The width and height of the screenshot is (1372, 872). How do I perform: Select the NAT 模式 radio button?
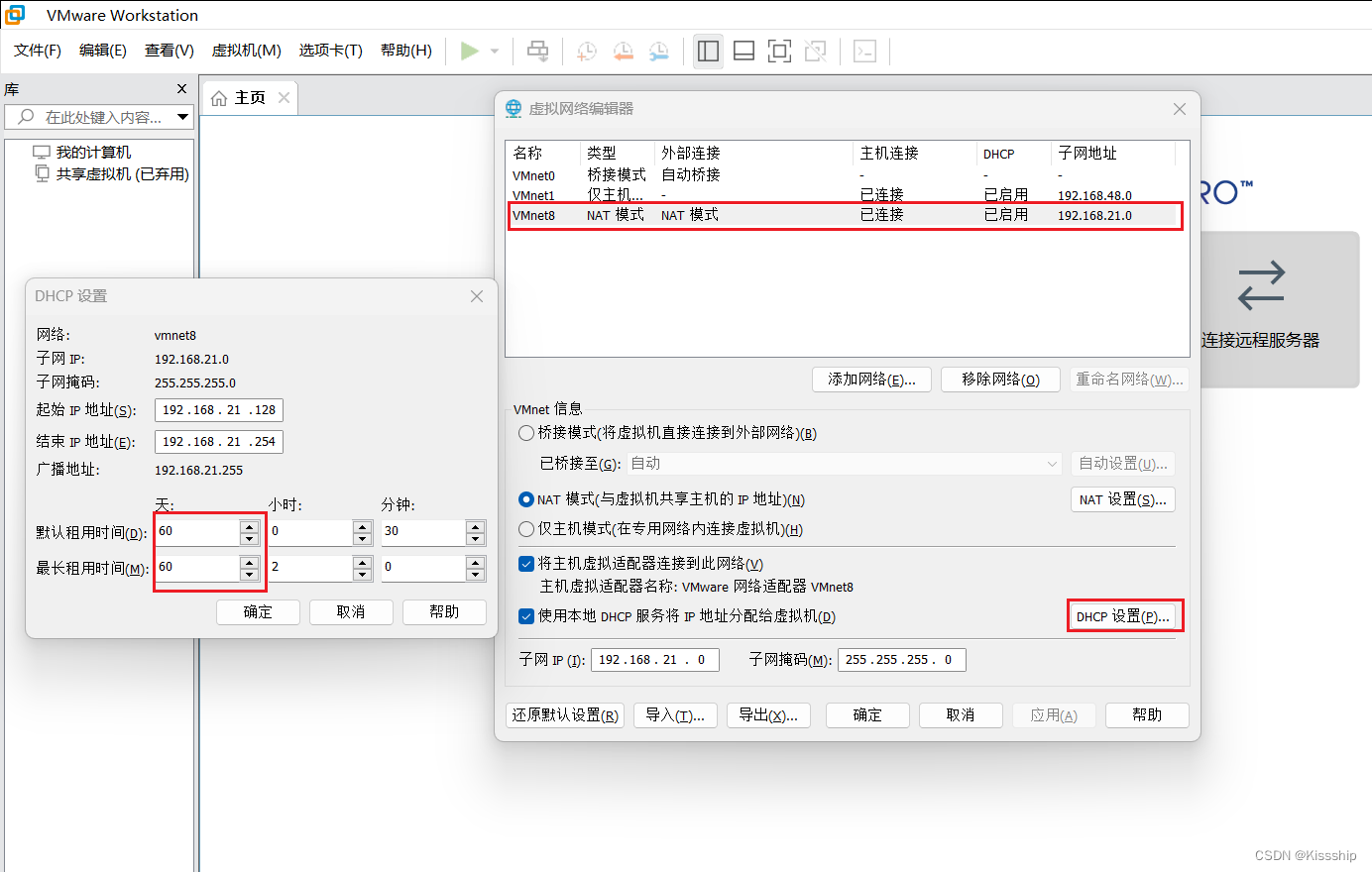click(526, 499)
